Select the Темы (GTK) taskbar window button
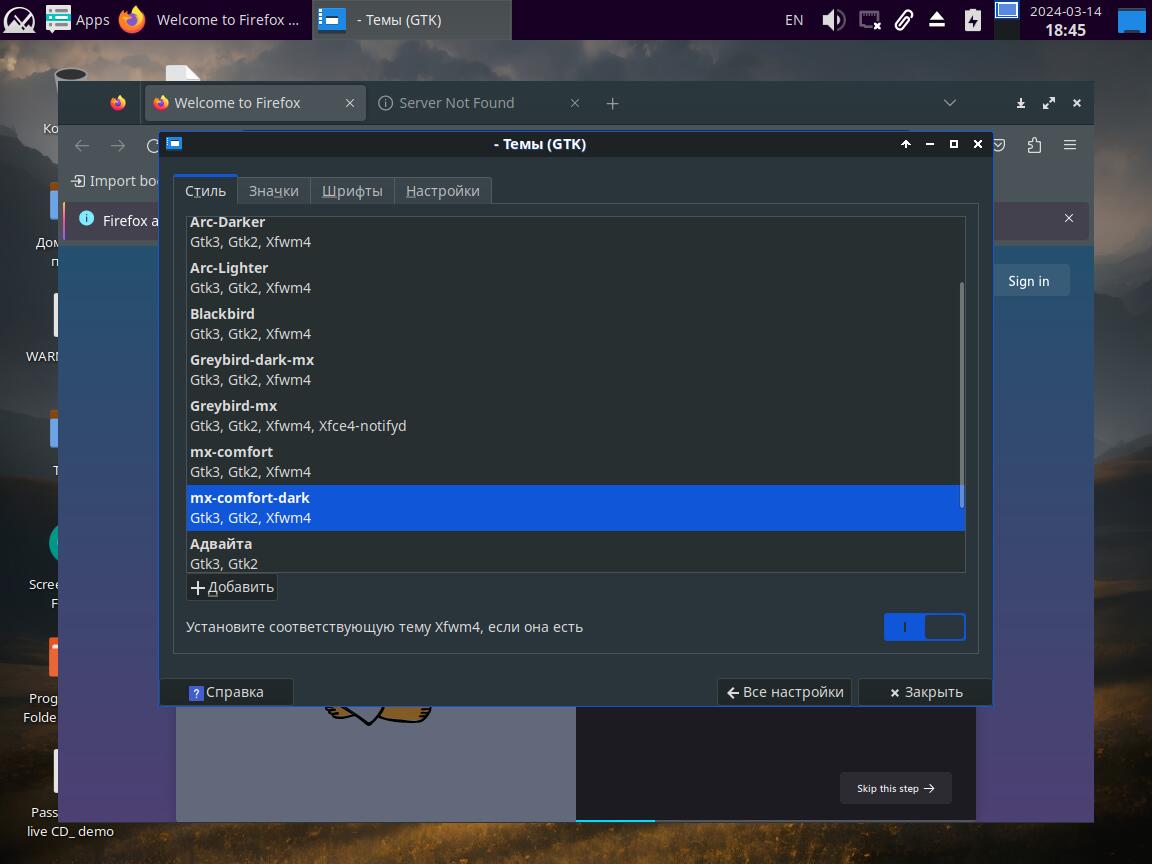 tap(411, 20)
